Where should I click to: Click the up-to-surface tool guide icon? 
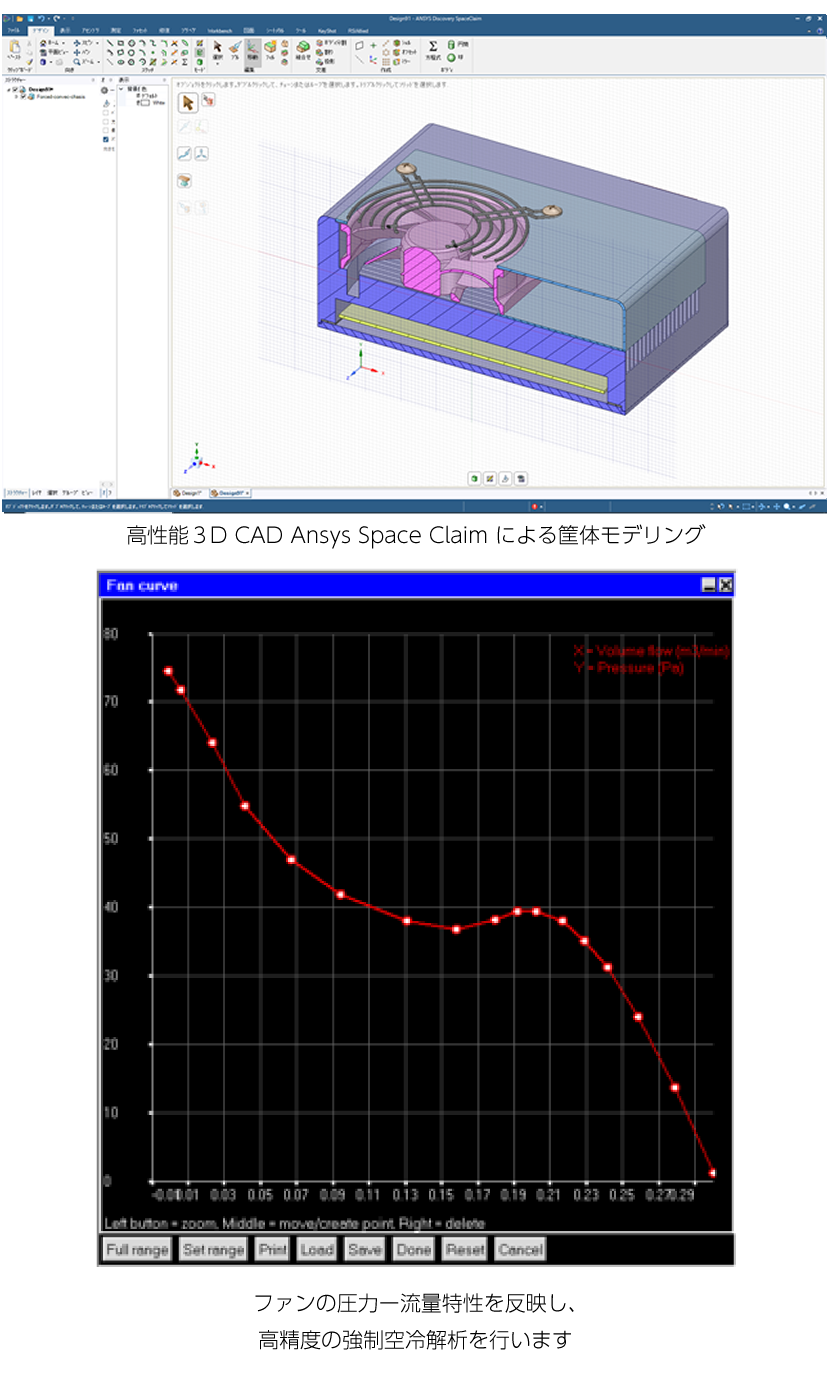[x=184, y=181]
